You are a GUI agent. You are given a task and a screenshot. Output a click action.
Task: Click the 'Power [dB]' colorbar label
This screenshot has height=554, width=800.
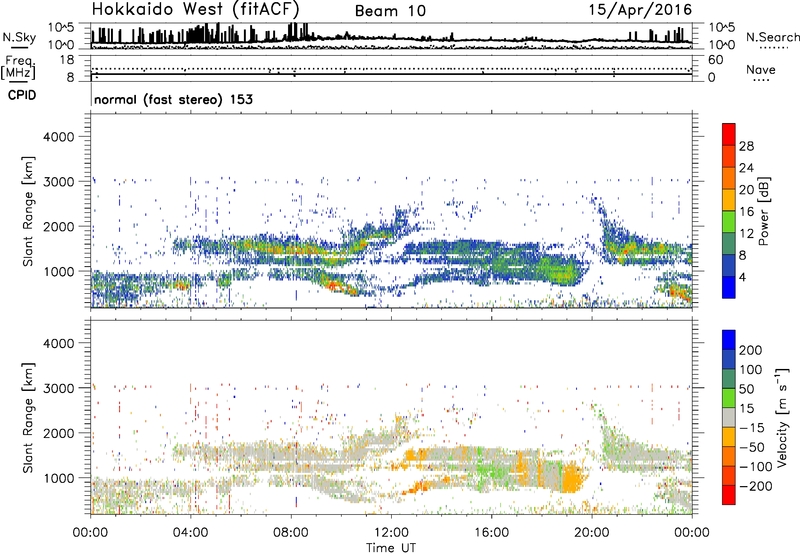click(763, 211)
